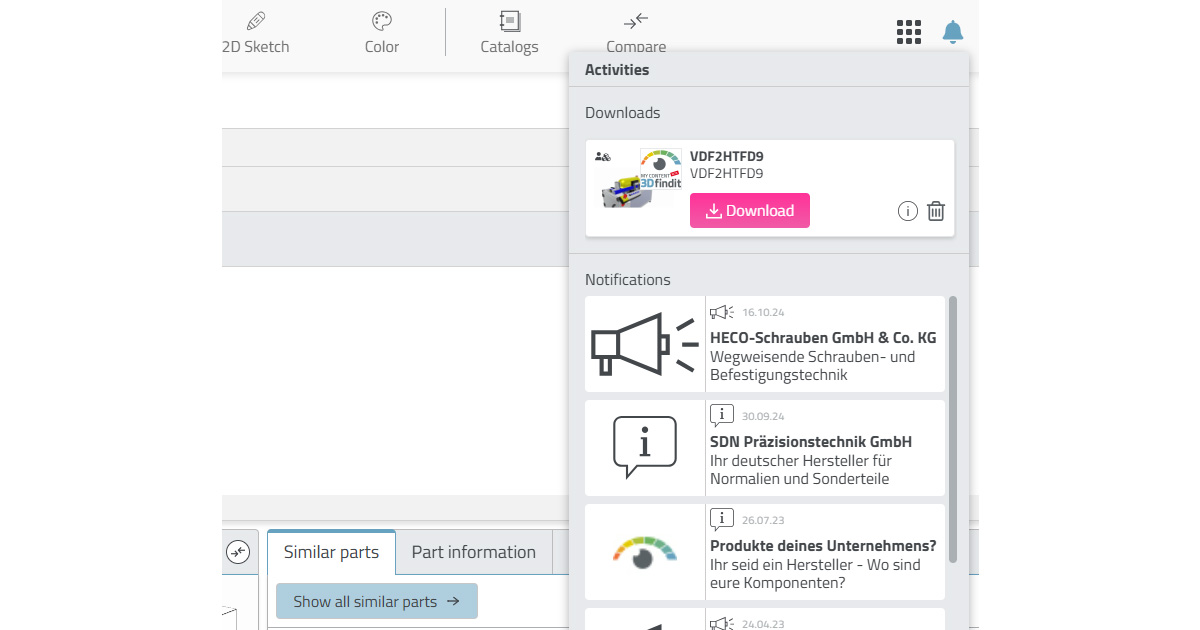
Task: Switch to the Similar parts tab
Action: [331, 552]
